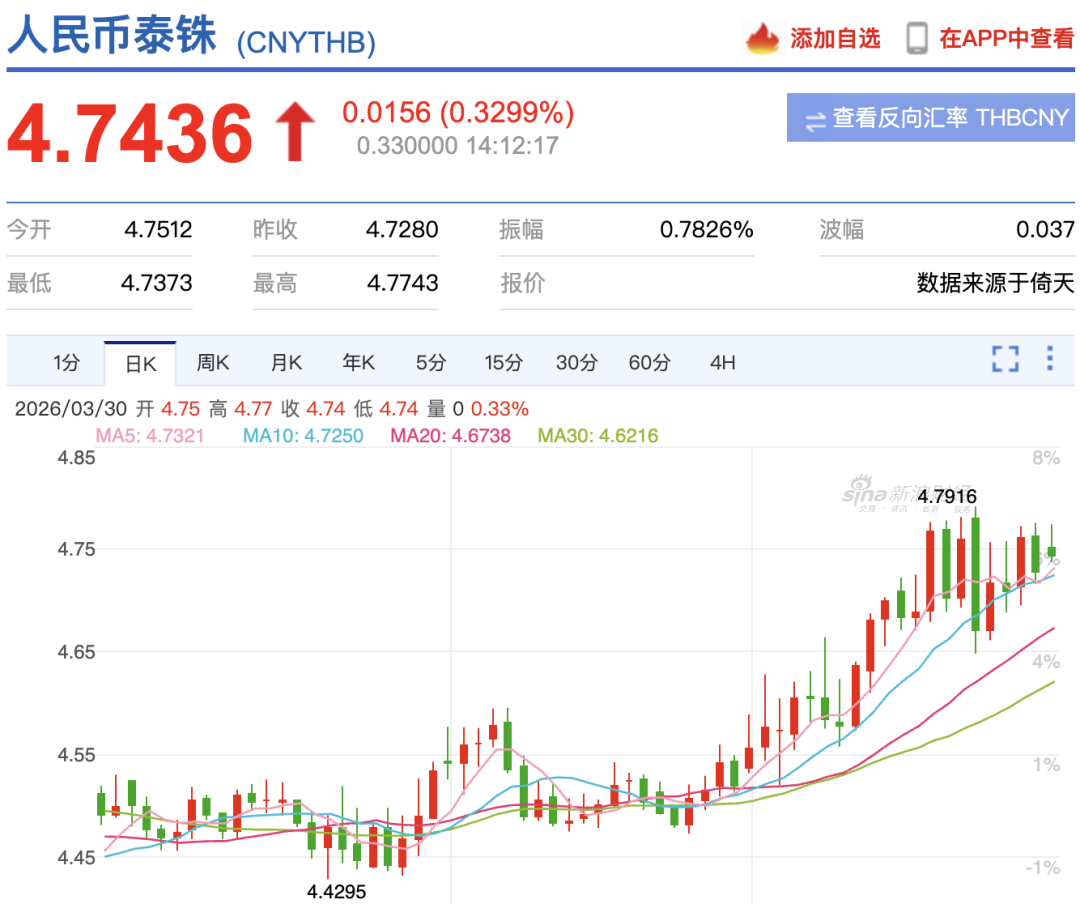Select the 年K yearly chart tab

(x=358, y=363)
